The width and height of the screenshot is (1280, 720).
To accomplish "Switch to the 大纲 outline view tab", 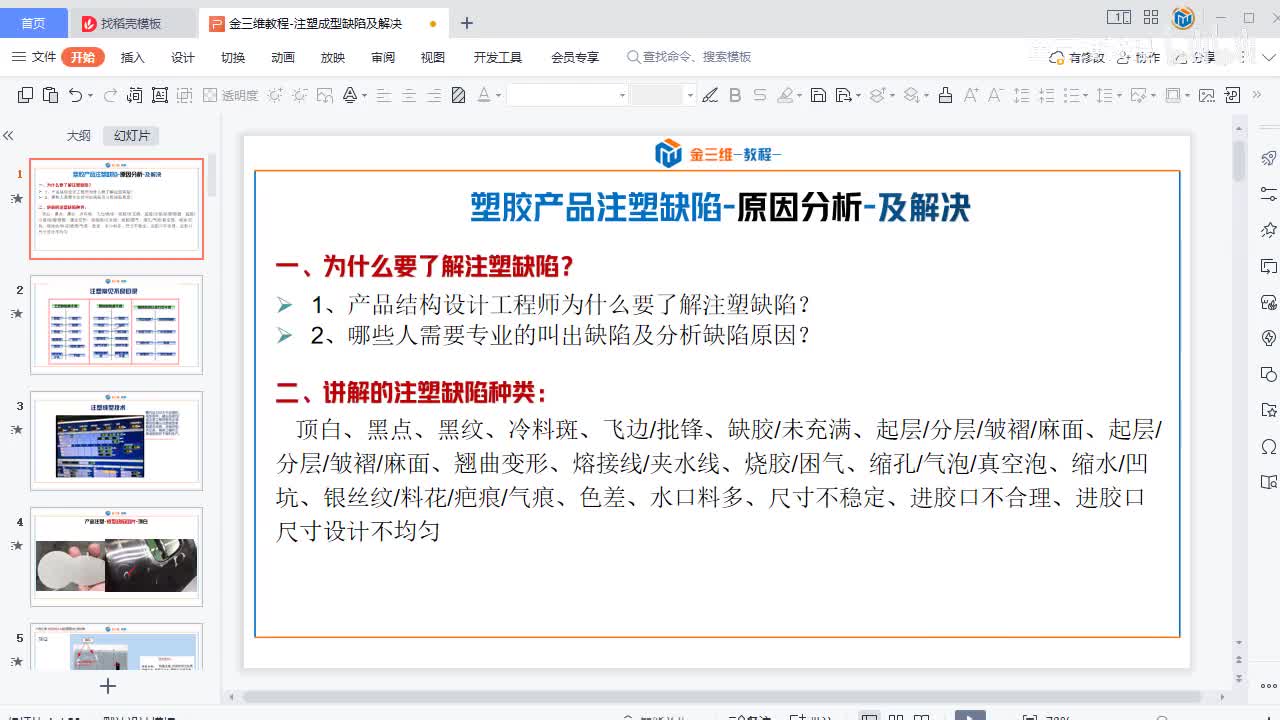I will pyautogui.click(x=79, y=135).
